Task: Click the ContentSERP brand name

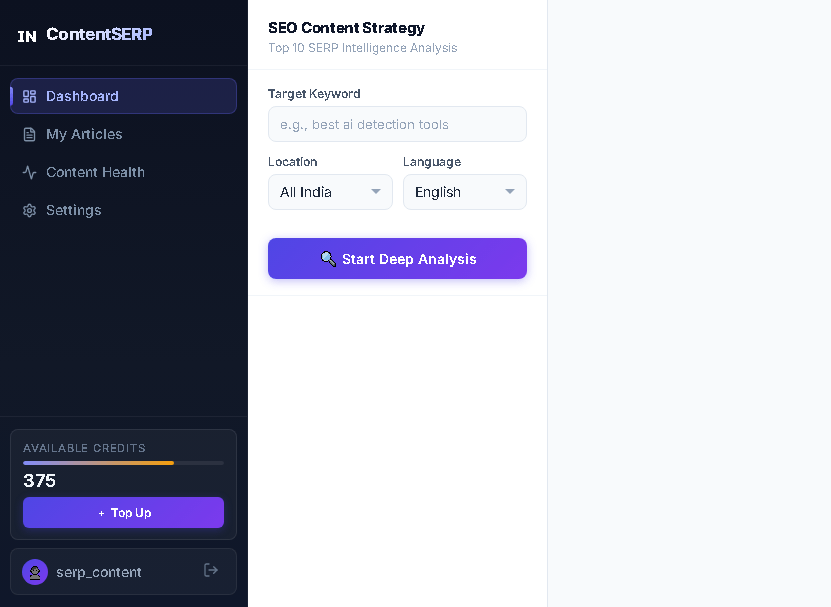Action: [99, 33]
